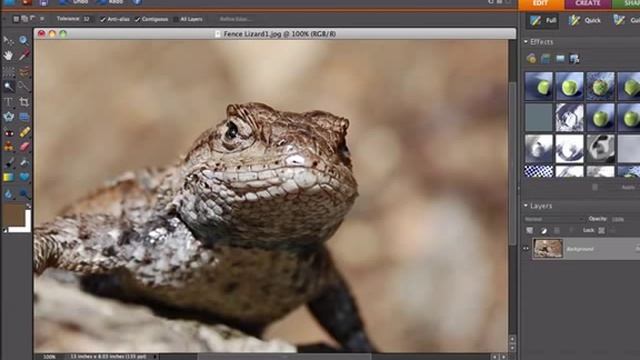640x360 pixels.
Task: Switch to the EDIT tab
Action: (x=541, y=4)
